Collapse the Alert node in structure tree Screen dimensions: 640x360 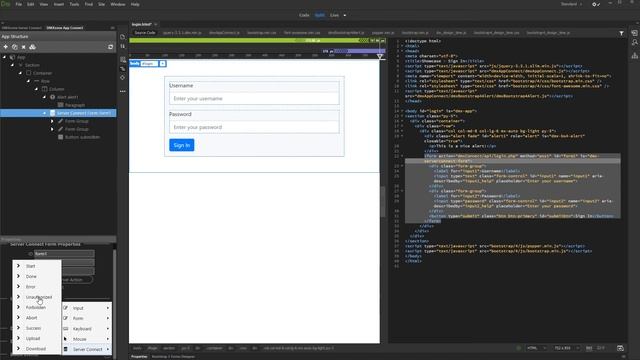click(x=44, y=97)
